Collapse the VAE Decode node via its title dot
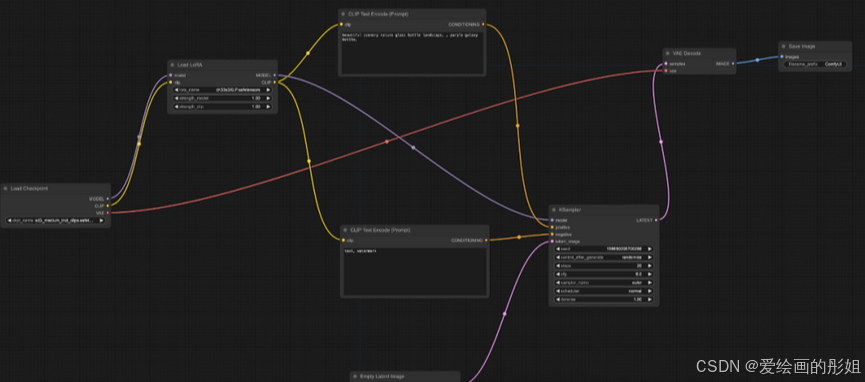The height and width of the screenshot is (382, 865). (x=668, y=54)
